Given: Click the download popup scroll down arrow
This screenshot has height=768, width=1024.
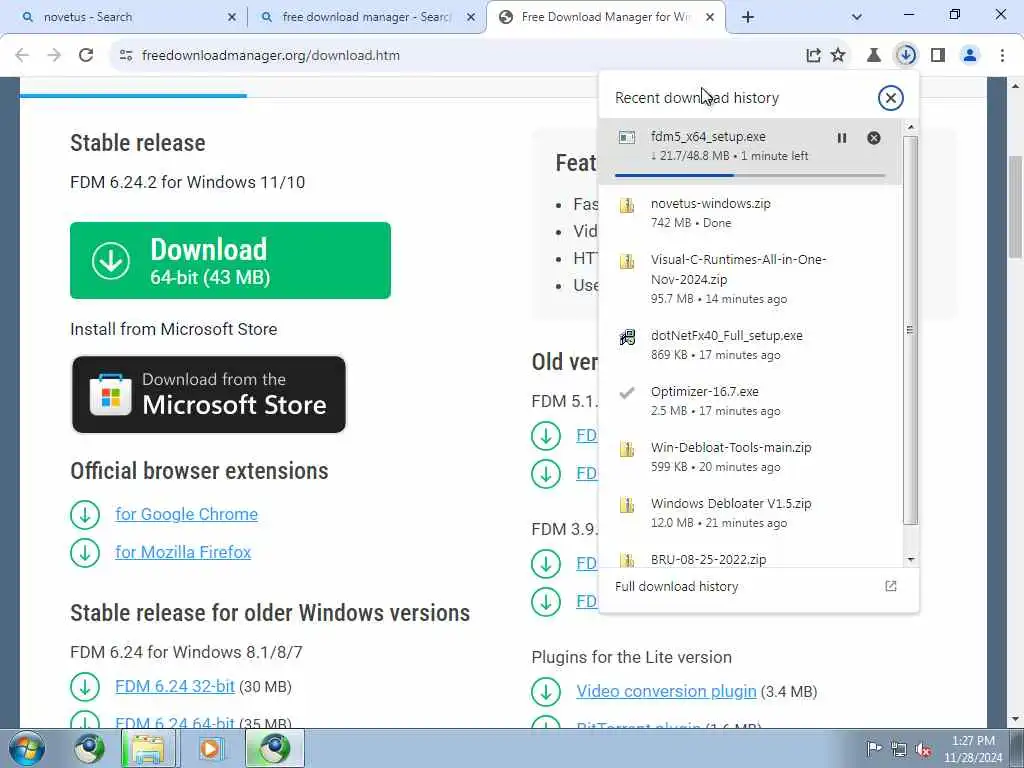Looking at the screenshot, I should [x=911, y=560].
